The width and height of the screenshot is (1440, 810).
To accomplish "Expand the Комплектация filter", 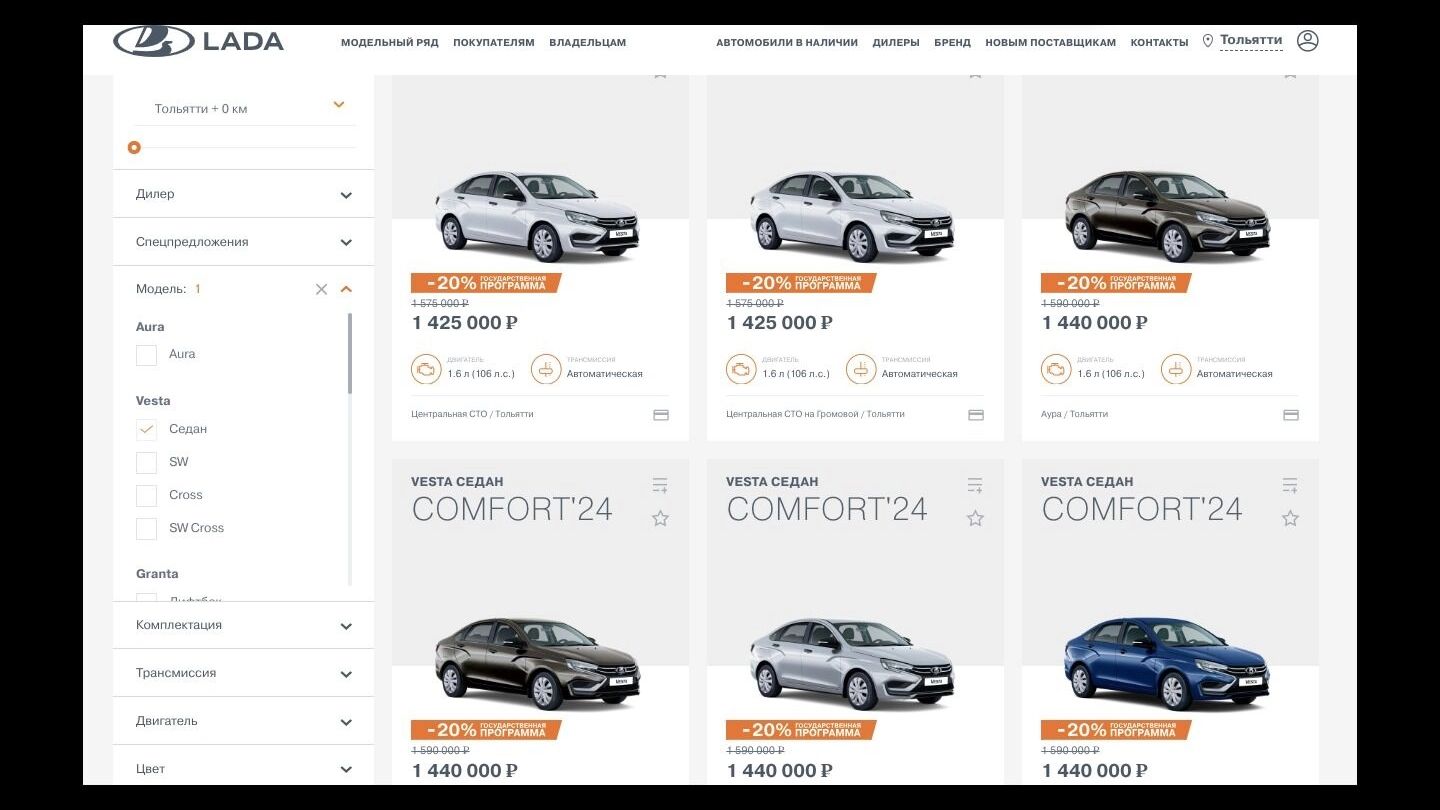I will click(243, 625).
